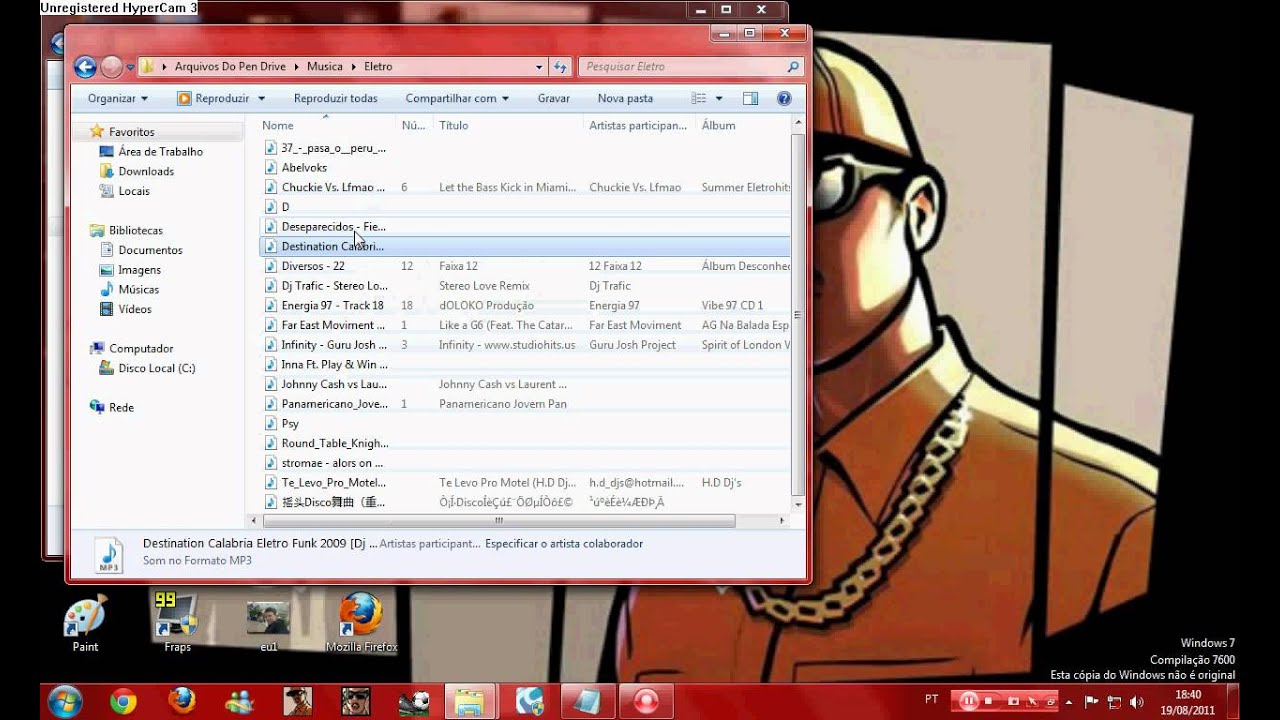Open the eu1 desktop icon
This screenshot has height=720, width=1280.
click(268, 627)
